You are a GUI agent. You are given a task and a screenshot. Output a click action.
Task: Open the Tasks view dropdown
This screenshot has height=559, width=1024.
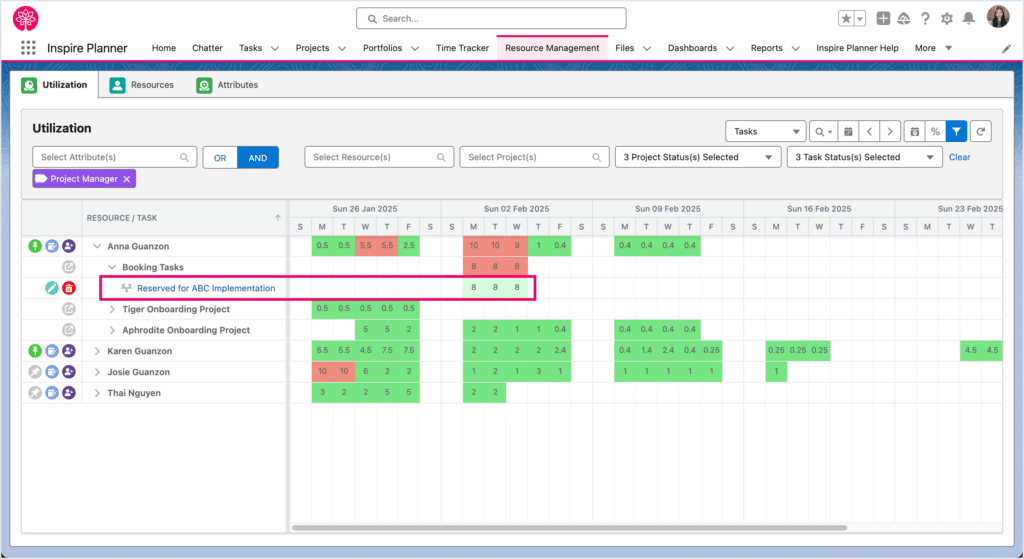tap(765, 131)
